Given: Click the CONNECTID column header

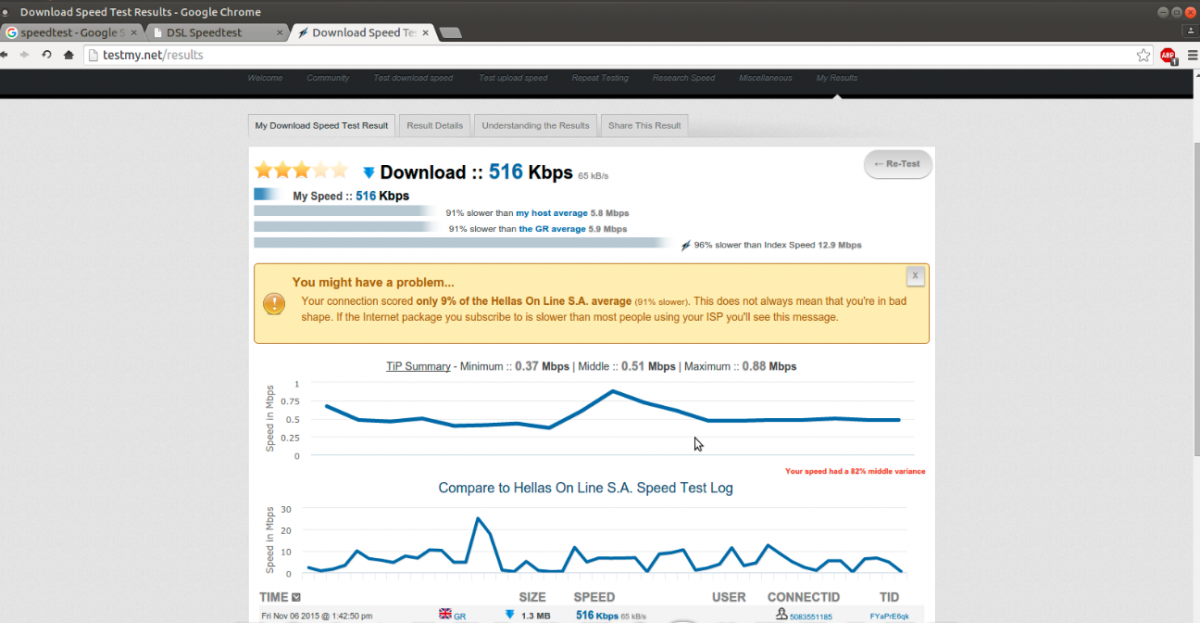Looking at the screenshot, I should 803,597.
